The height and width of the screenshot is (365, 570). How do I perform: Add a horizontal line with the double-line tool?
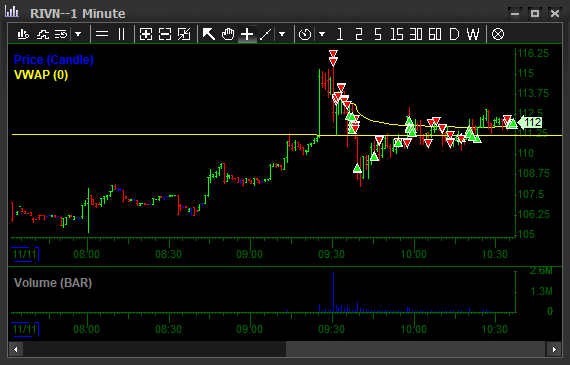[x=102, y=35]
